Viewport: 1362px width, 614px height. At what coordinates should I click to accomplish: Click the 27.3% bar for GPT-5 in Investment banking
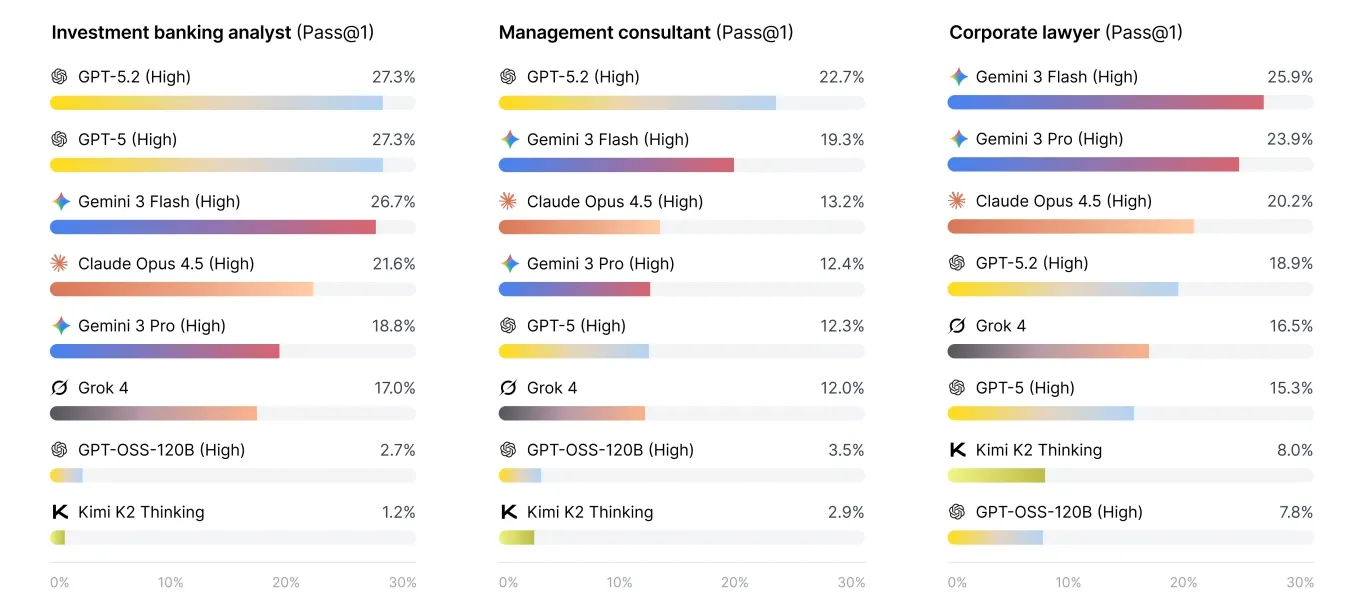click(x=216, y=165)
